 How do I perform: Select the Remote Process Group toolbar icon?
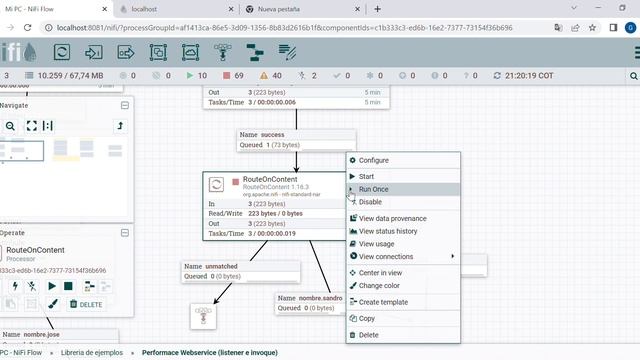tap(190, 52)
